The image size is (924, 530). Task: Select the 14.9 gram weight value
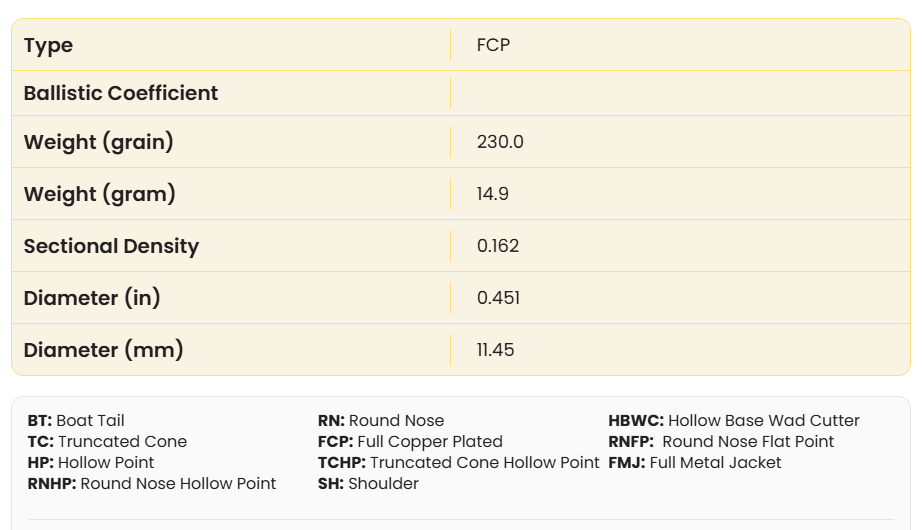[493, 194]
